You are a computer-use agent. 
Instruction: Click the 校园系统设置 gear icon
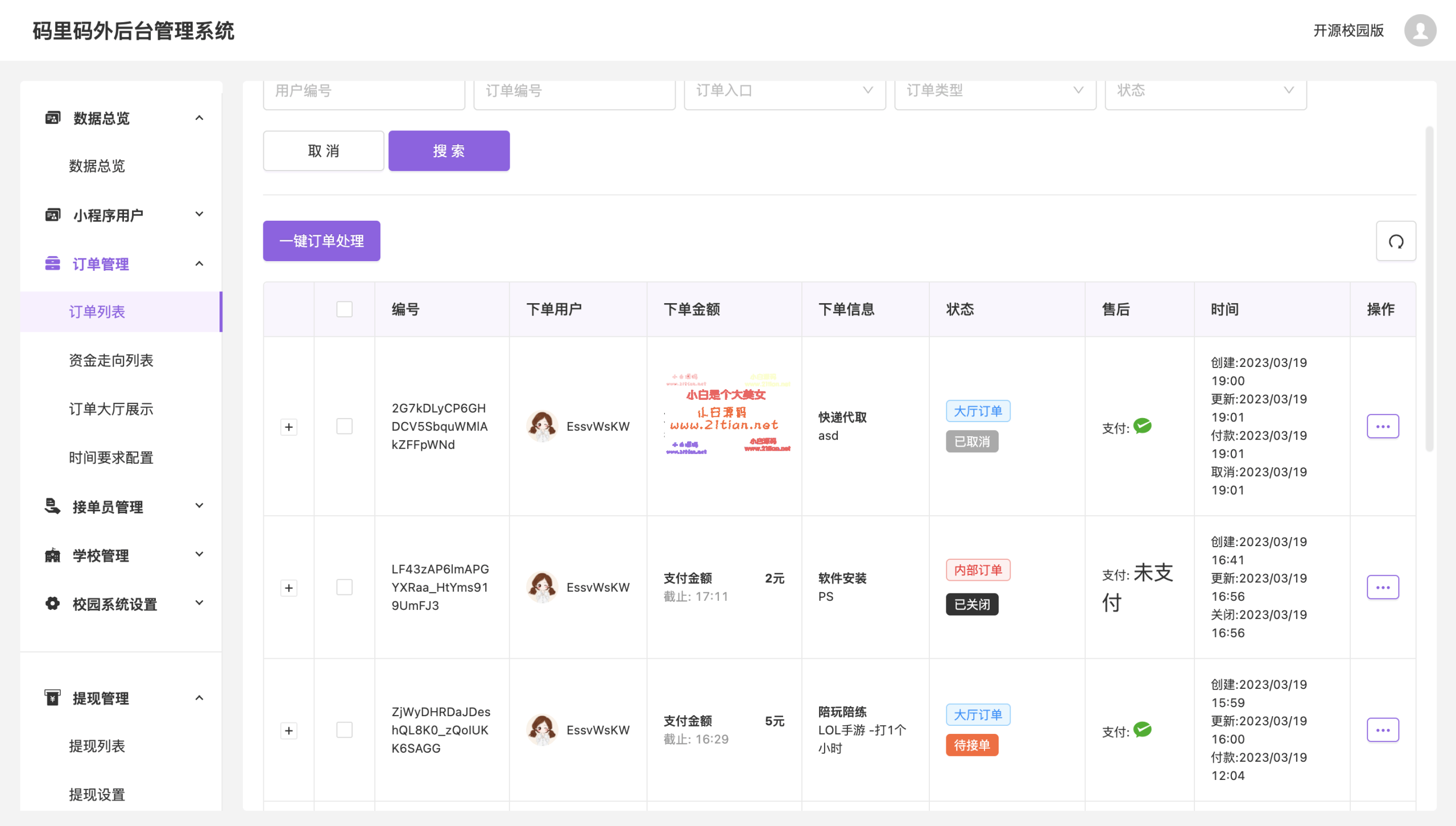(x=52, y=604)
